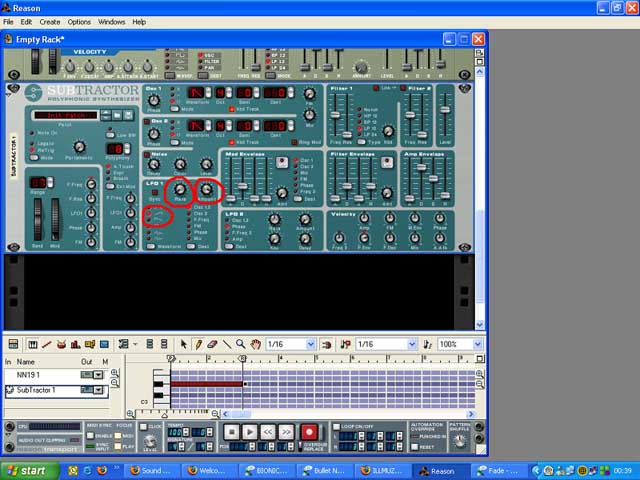
Task: Select the pencil tool
Action: 198,344
